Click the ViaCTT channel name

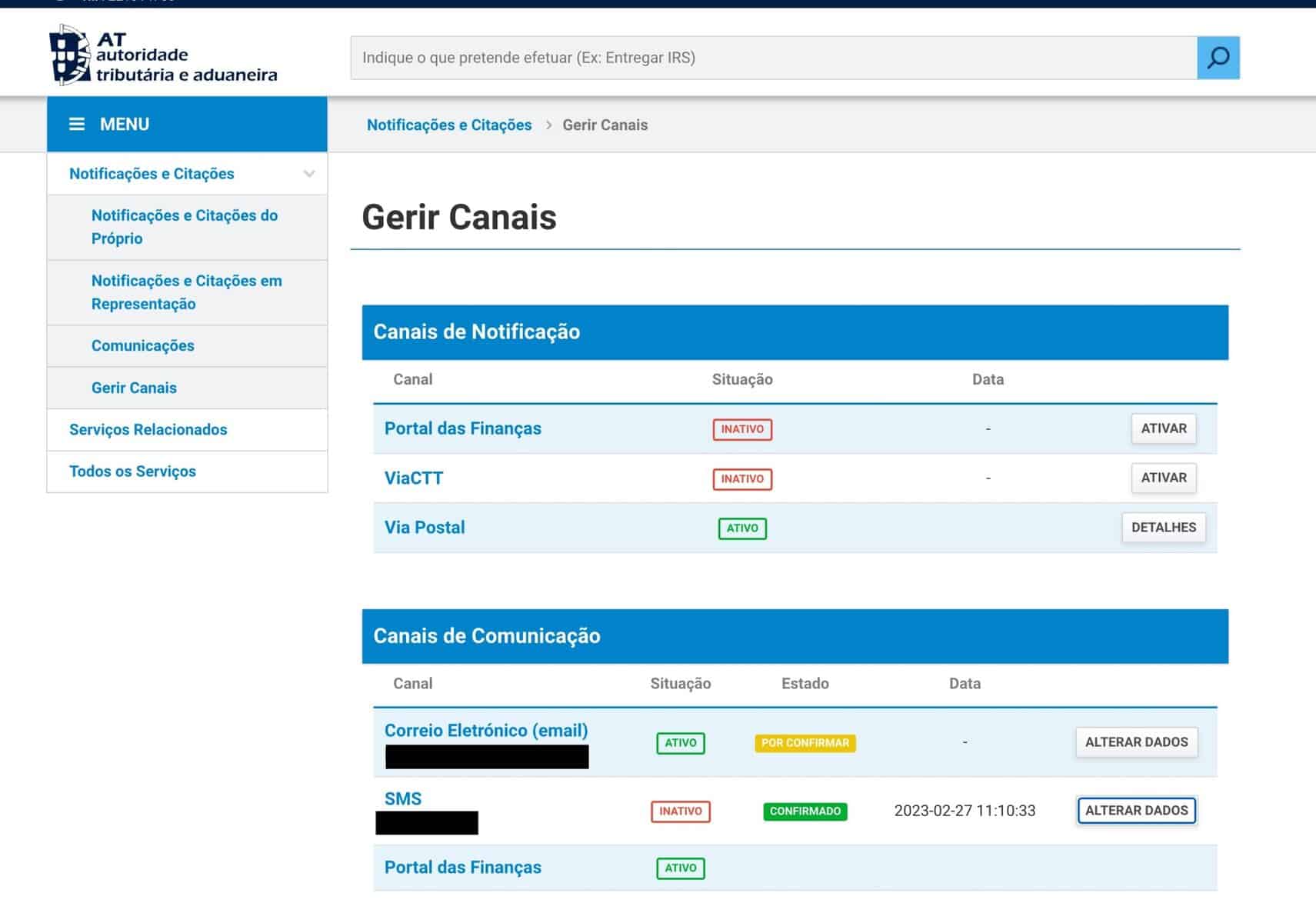[x=414, y=478]
